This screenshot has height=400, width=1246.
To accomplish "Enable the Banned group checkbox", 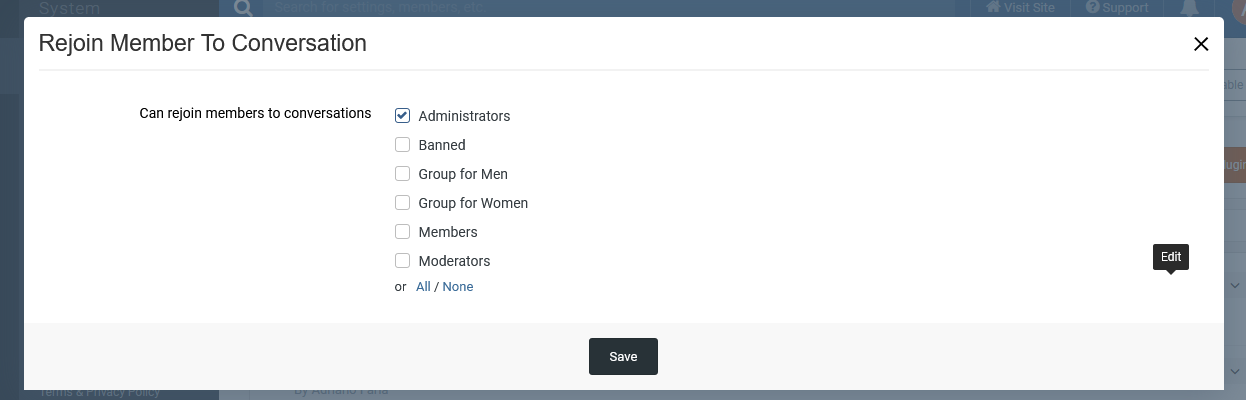I will click(x=403, y=145).
